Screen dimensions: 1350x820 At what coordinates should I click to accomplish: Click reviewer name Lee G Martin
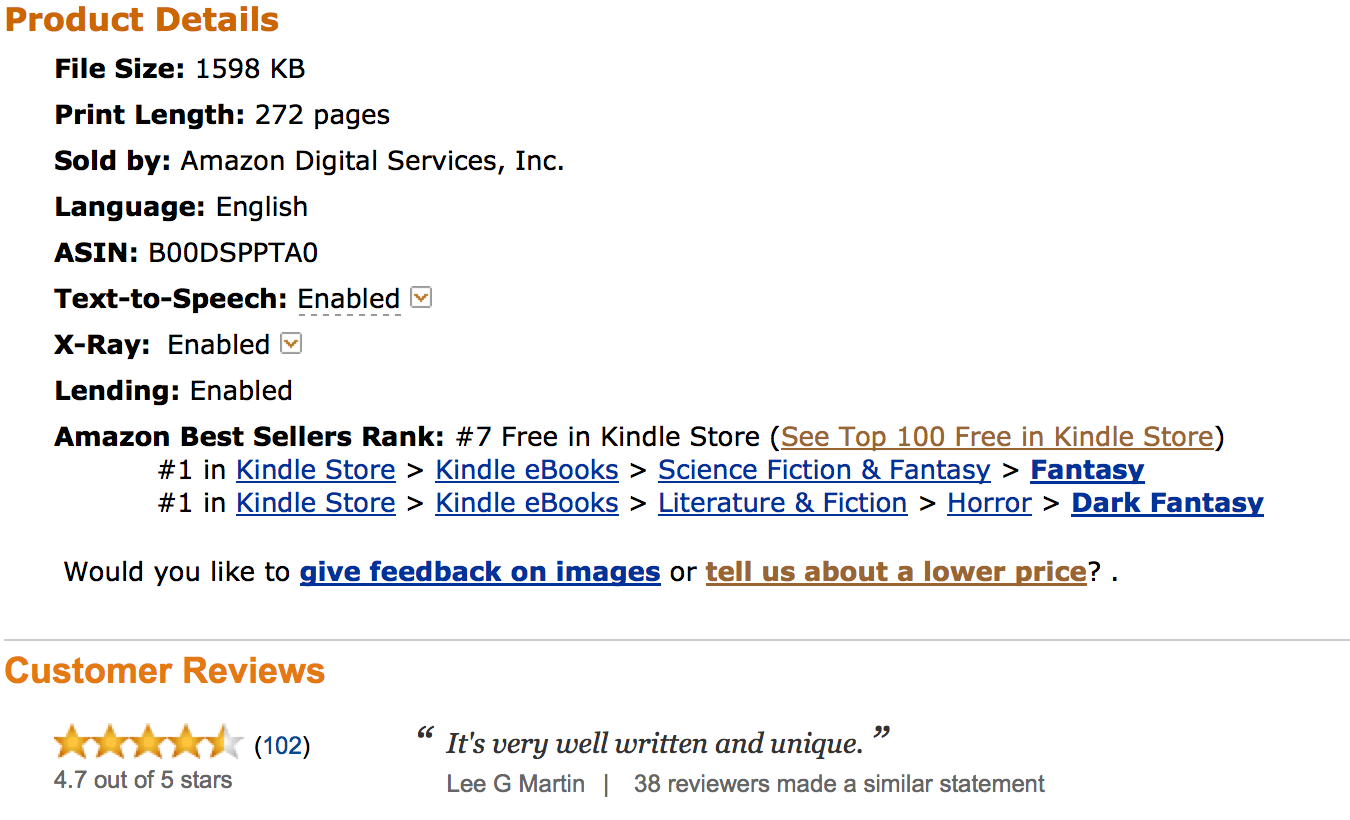point(515,784)
